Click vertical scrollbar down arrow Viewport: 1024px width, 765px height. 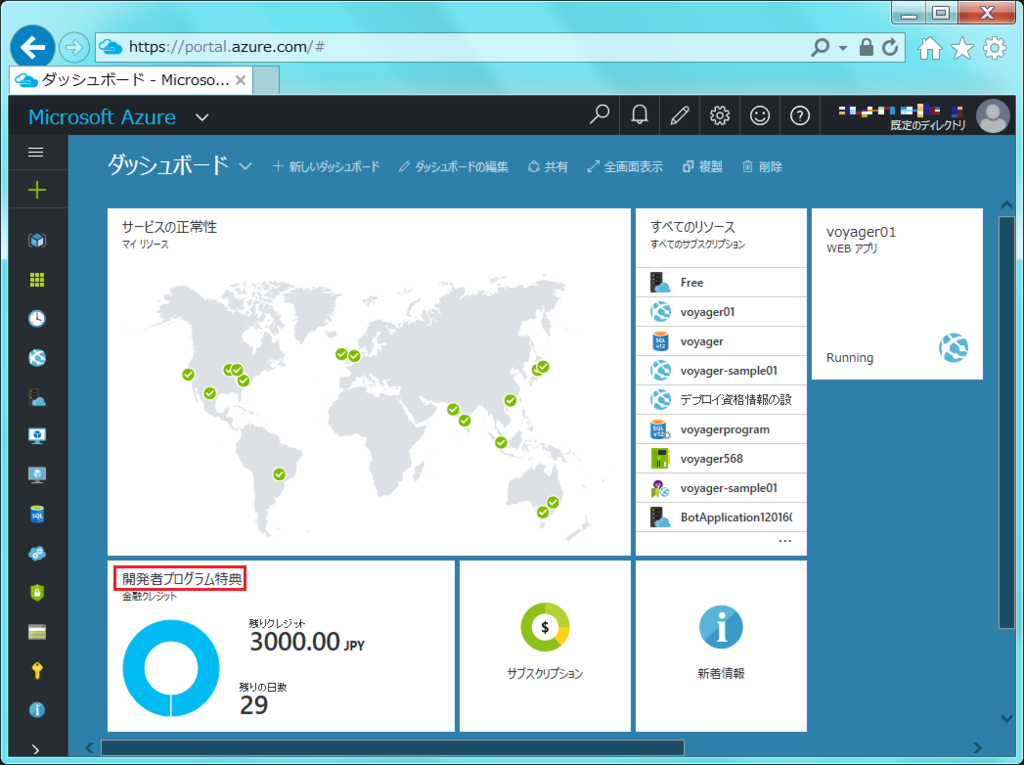(x=1006, y=718)
